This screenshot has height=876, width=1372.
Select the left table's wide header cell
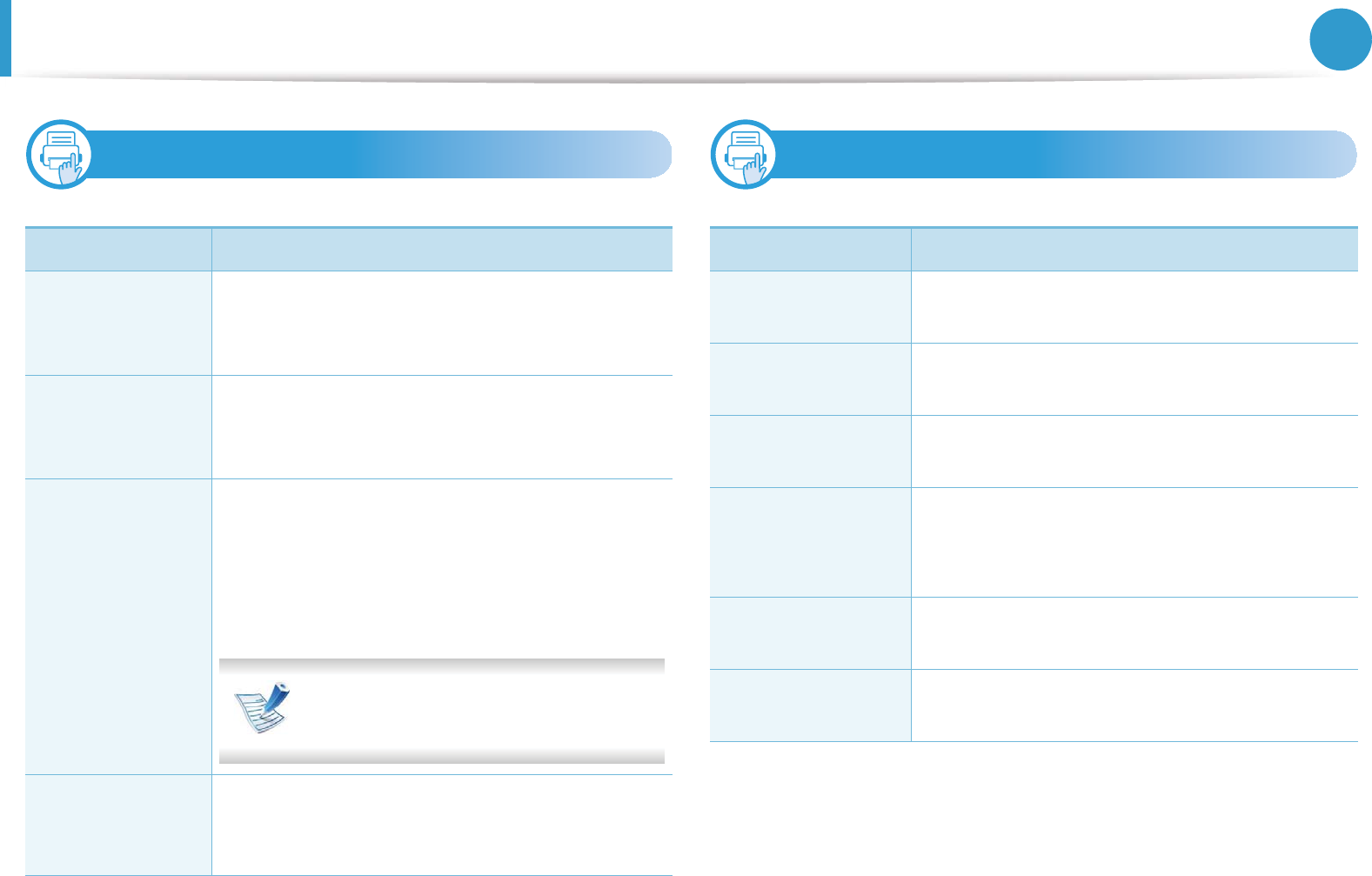click(442, 250)
